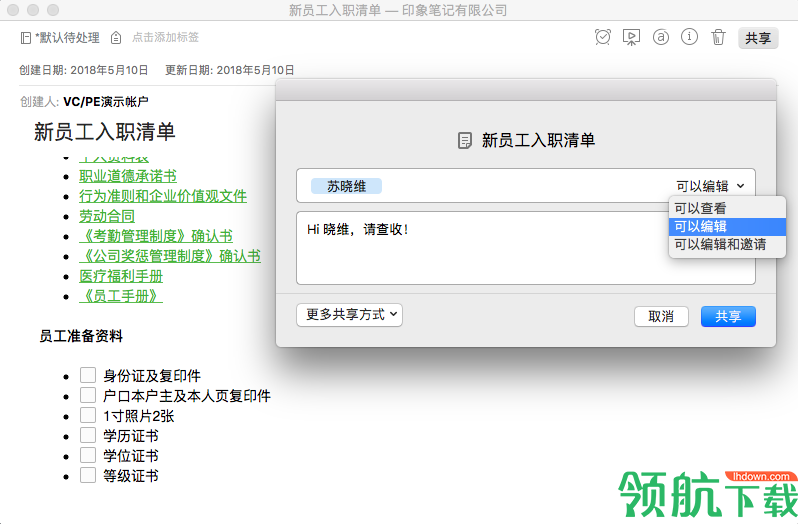Tick the 学历证书 checkbox

[88, 435]
